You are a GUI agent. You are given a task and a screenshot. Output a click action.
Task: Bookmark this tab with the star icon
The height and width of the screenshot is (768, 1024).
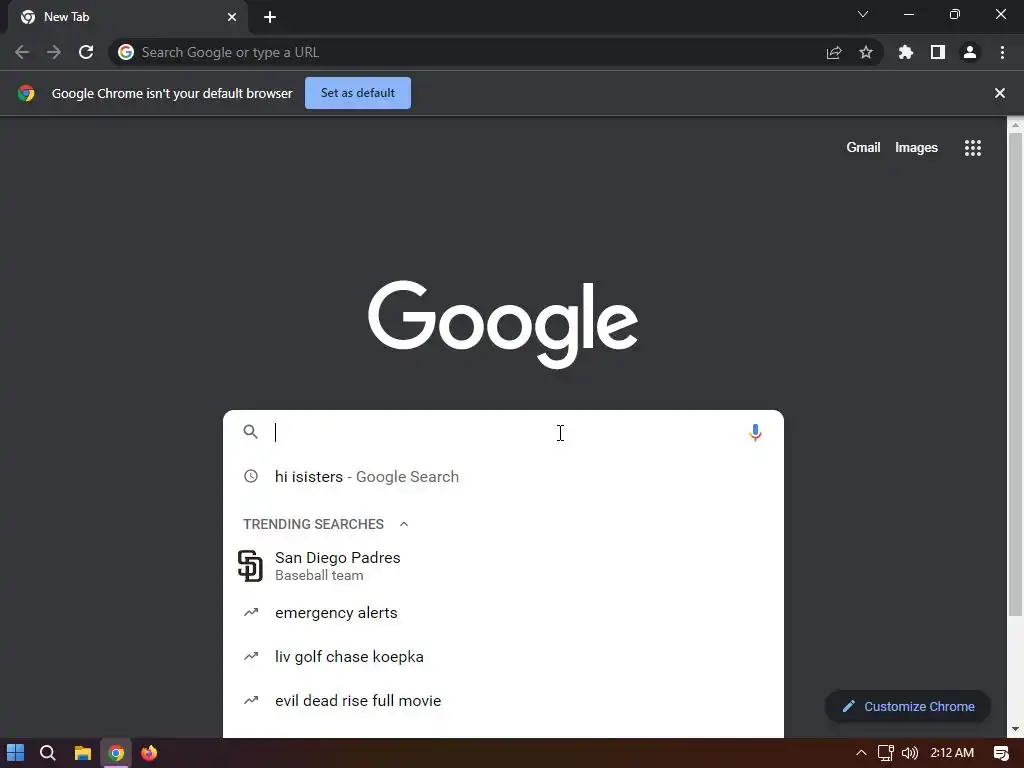[866, 52]
